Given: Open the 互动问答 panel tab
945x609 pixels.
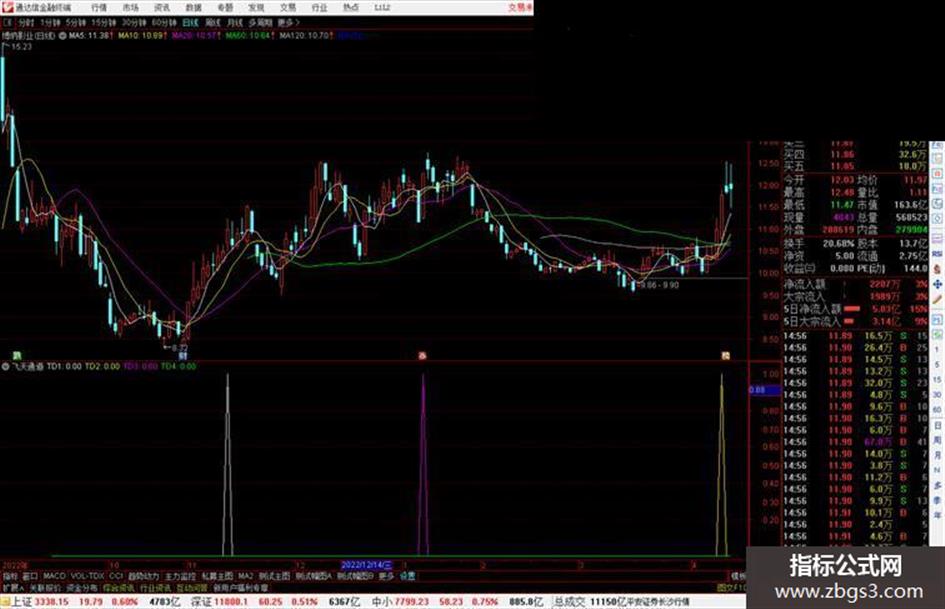Looking at the screenshot, I should [192, 587].
